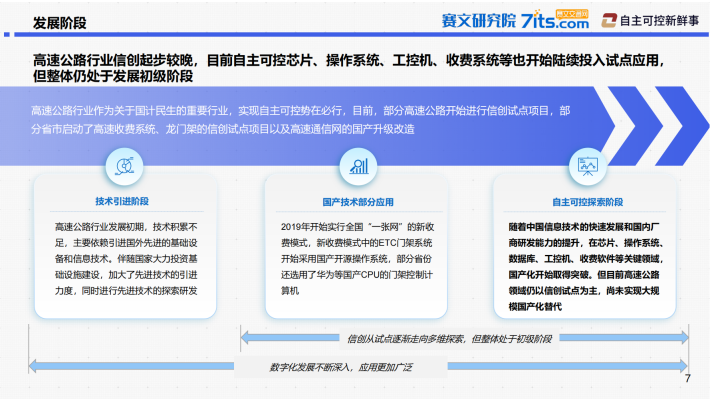This screenshot has height=399, width=710.
Task: Click the bold headline starting 高速公路行业信创起步较晚
Action: point(349,68)
